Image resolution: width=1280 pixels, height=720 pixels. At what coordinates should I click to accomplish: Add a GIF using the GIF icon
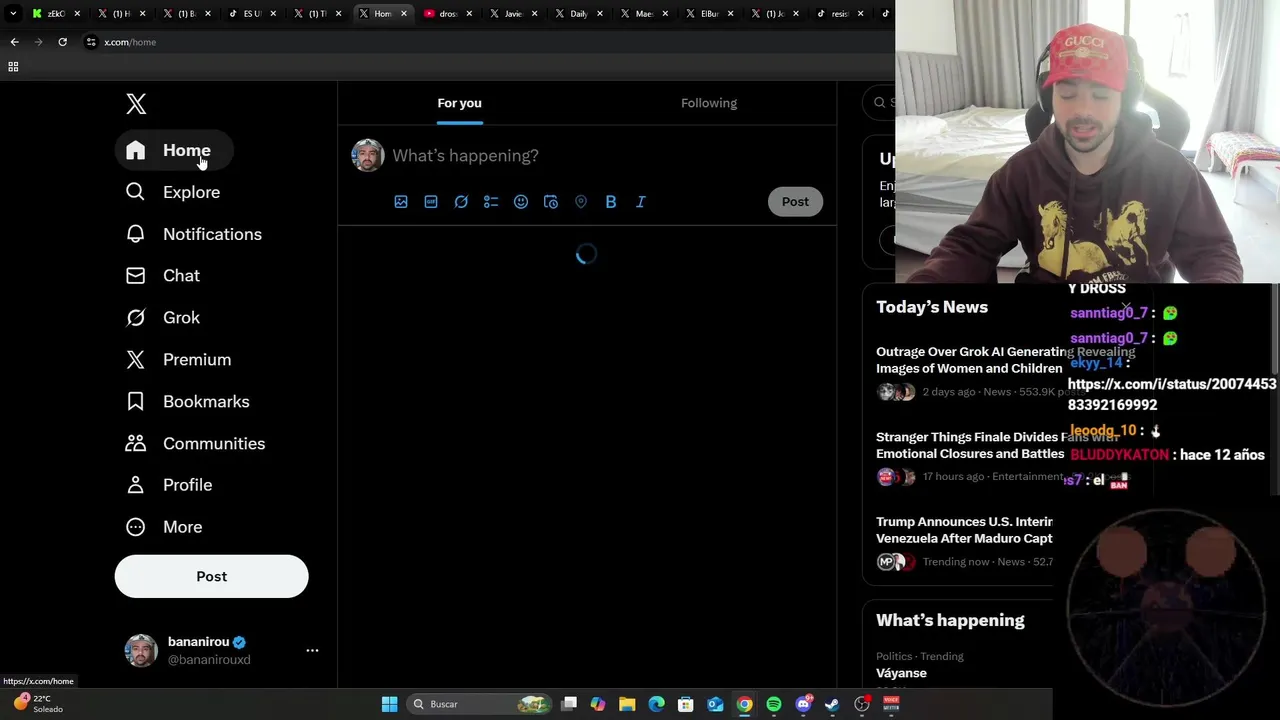(x=431, y=202)
